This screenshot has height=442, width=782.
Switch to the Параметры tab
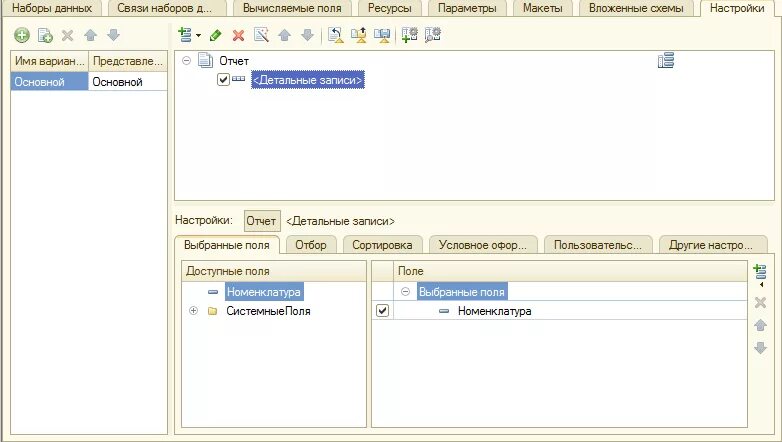click(467, 8)
